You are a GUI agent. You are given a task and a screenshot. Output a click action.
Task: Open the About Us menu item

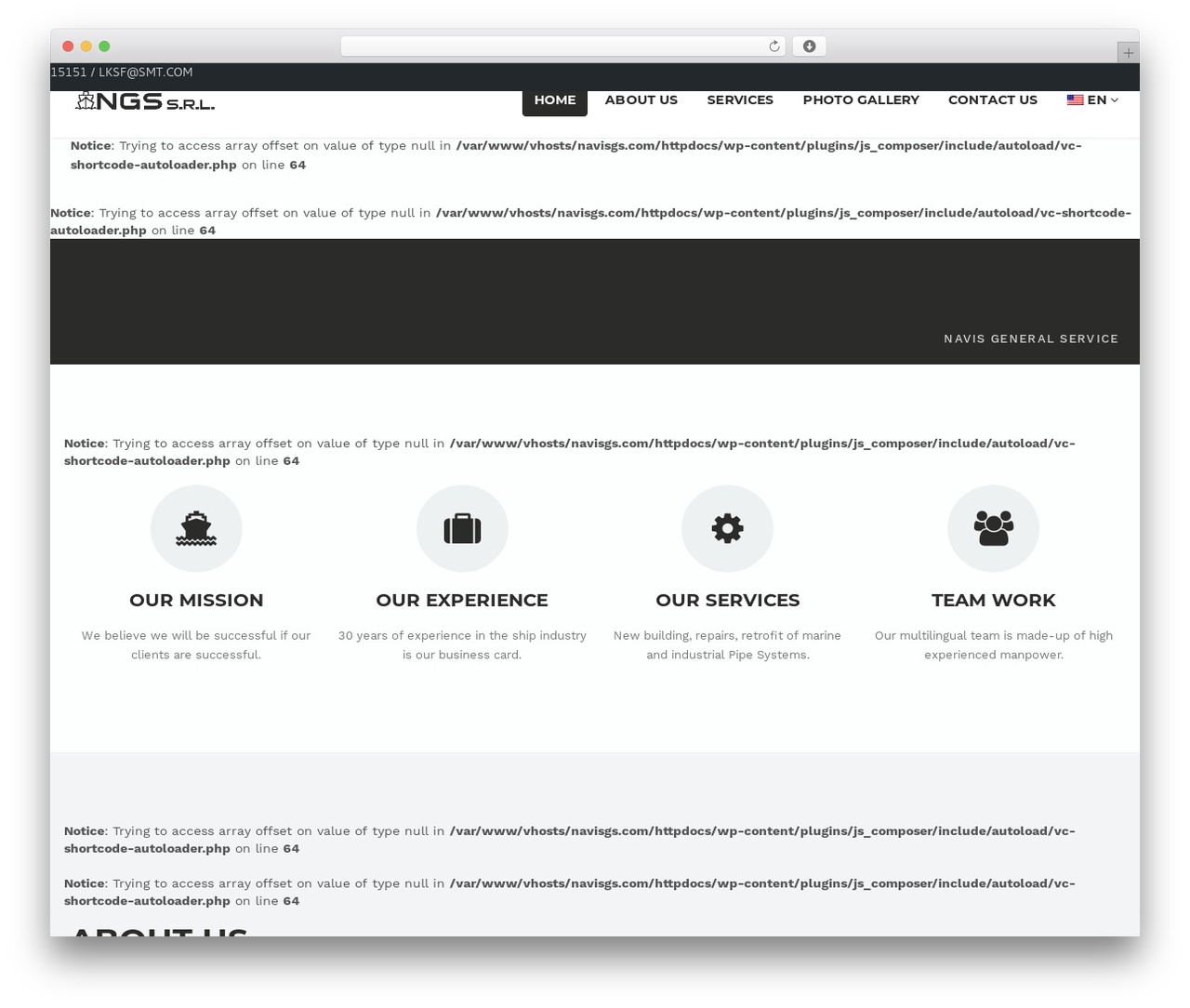tap(641, 99)
